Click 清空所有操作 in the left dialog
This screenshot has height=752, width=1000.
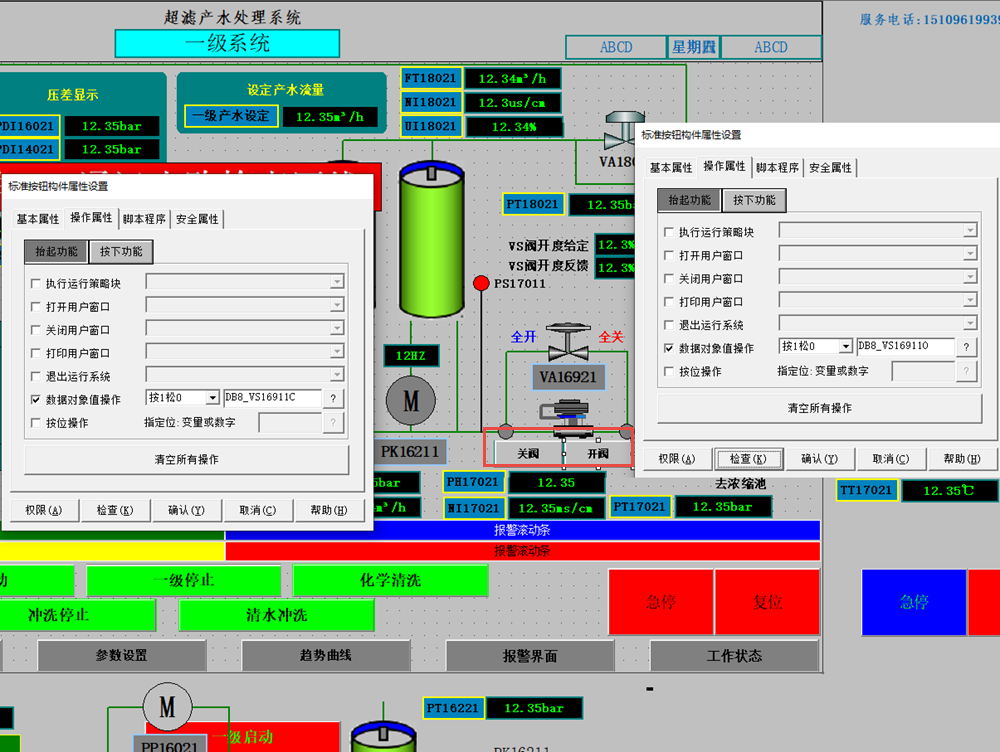pyautogui.click(x=186, y=459)
